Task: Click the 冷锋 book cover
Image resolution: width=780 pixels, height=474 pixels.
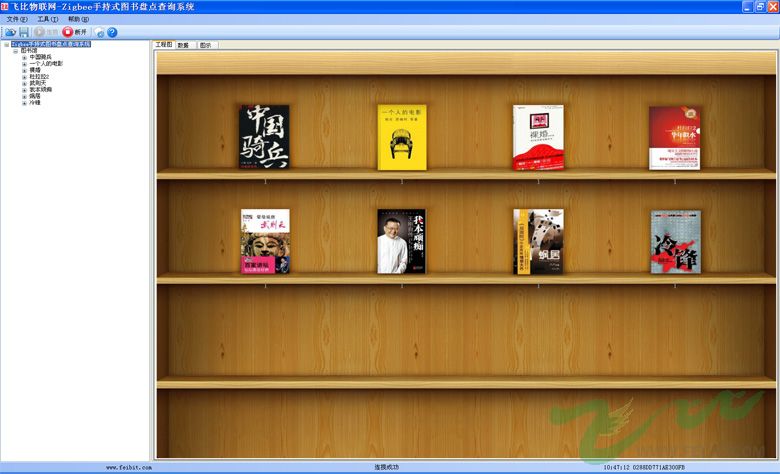Action: (x=676, y=242)
